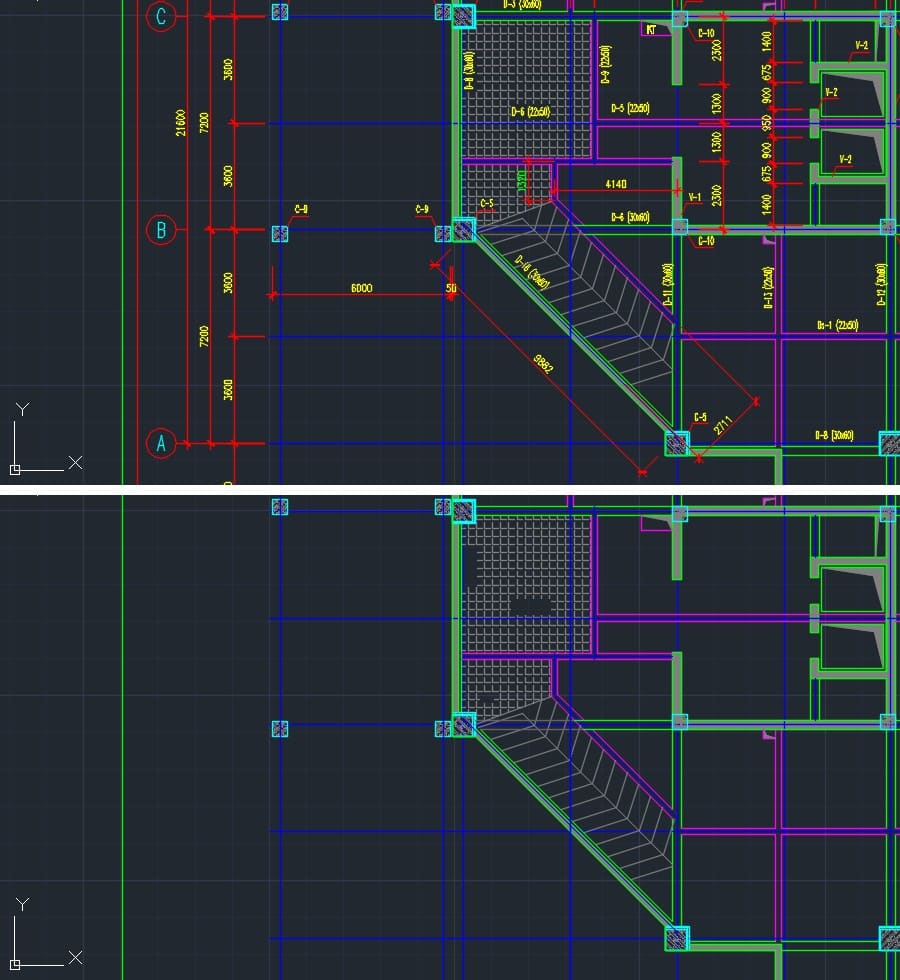Select vertical beam label D-11 (30x60)
Screen dimensions: 900x980
tap(668, 285)
